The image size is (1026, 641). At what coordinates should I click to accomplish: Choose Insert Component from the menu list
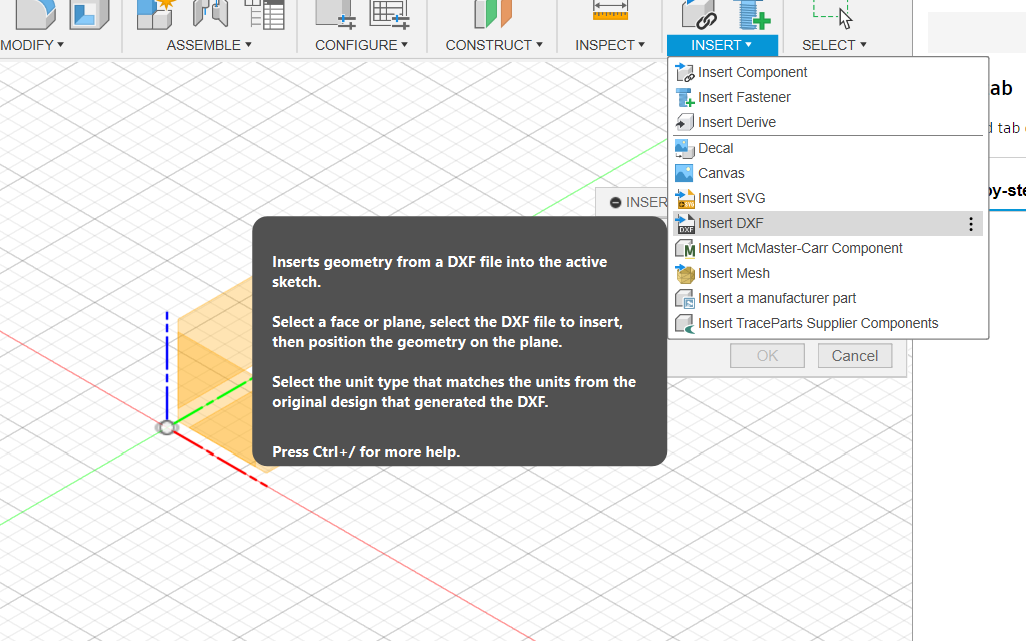click(828, 72)
